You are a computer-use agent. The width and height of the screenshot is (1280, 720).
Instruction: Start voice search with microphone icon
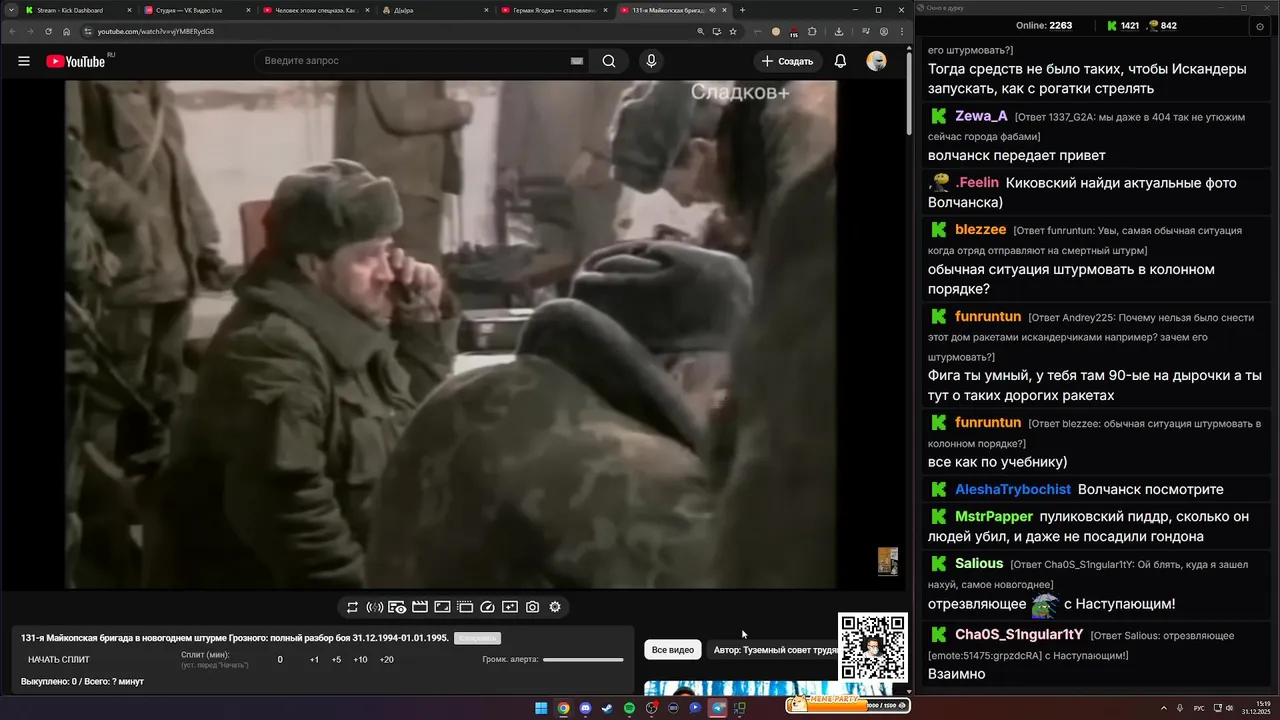tap(651, 61)
